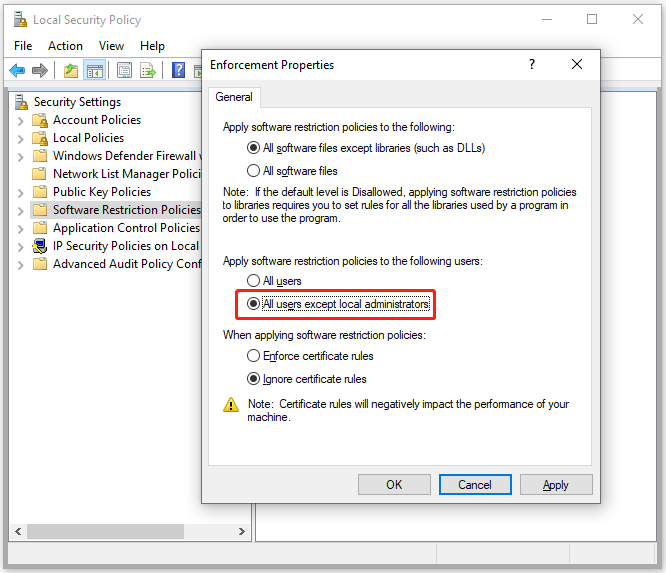Select Advanced Audit Policy Configuration label
Image resolution: width=666 pixels, height=573 pixels.
click(127, 264)
